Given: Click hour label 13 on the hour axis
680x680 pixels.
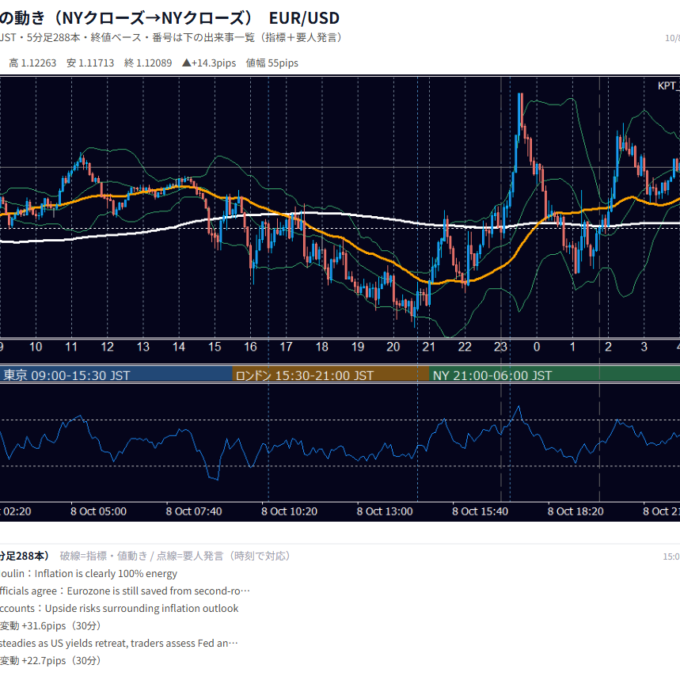Looking at the screenshot, I should [x=143, y=347].
